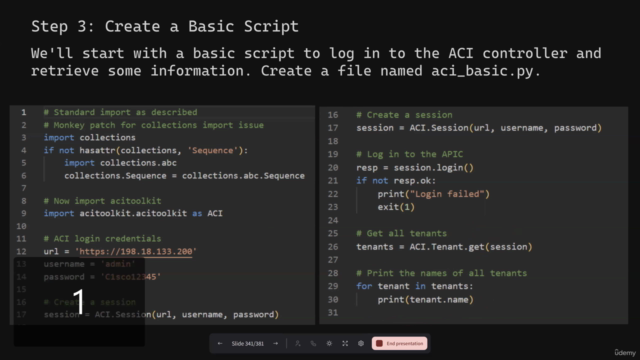Toggle the sun-shaped light/dark theme icon

tap(329, 344)
